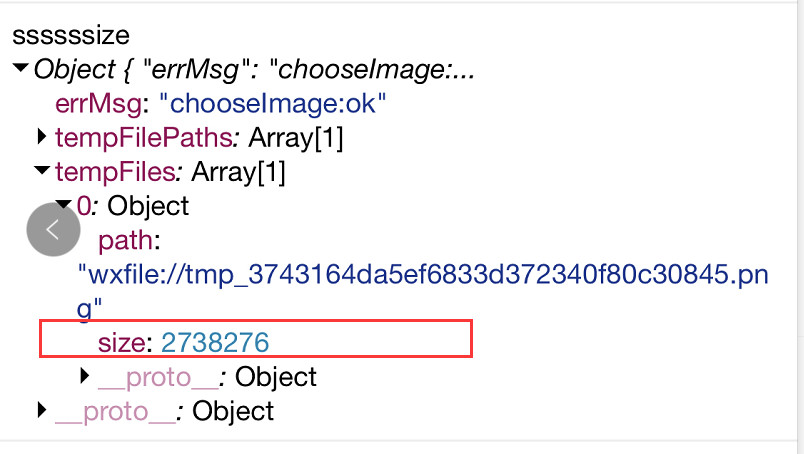Click the Object { "errMsg" summary line
This screenshot has width=804, height=454.
[x=254, y=70]
